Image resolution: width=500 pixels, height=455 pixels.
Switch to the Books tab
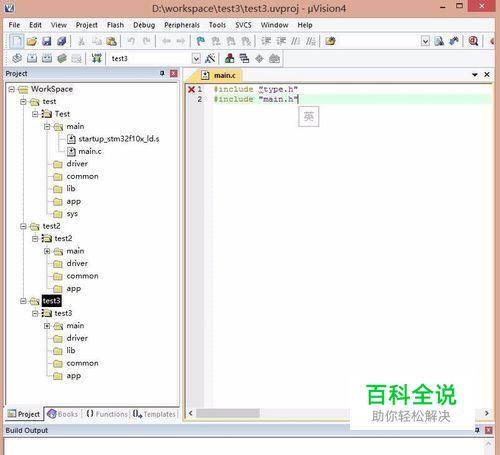point(63,414)
